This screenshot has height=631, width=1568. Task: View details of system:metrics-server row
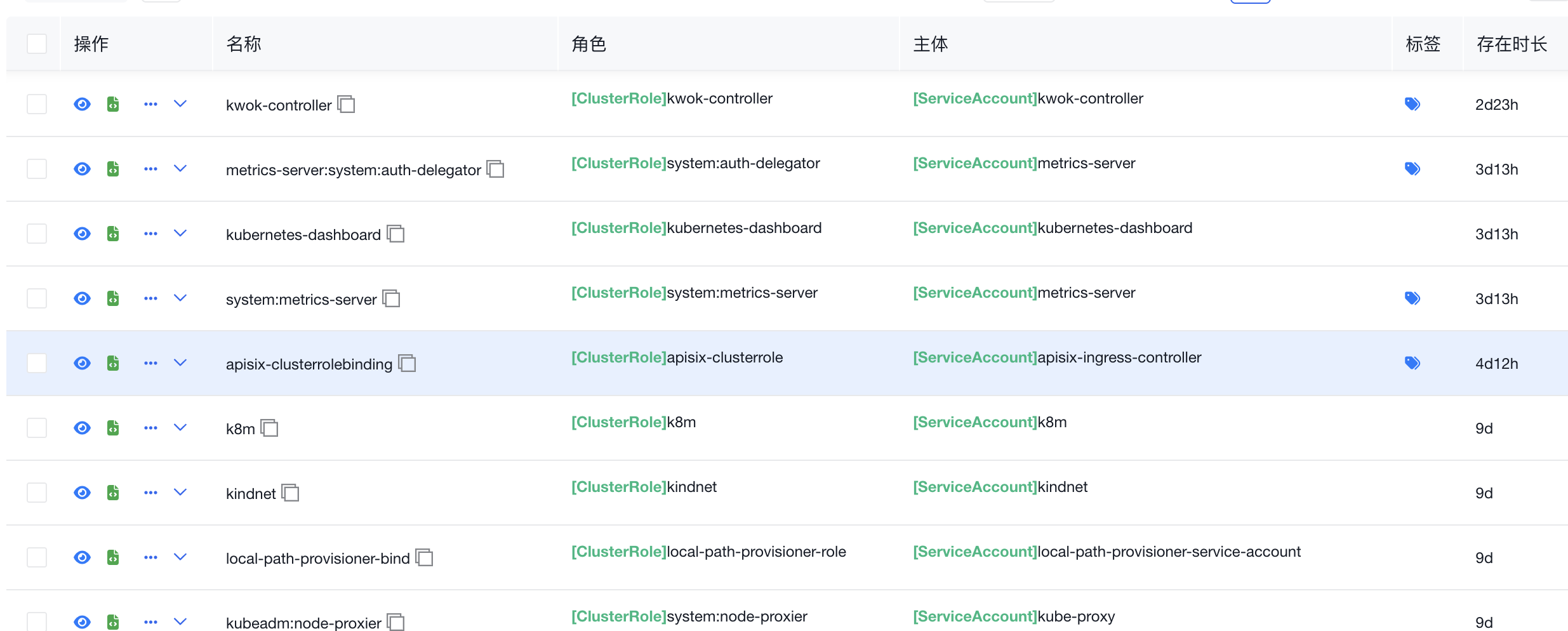click(x=82, y=298)
